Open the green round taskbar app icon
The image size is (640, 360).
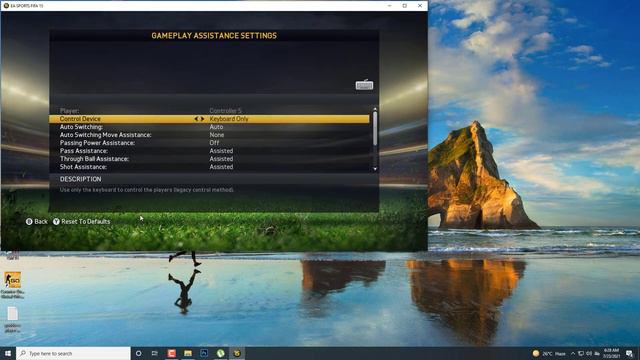point(220,353)
